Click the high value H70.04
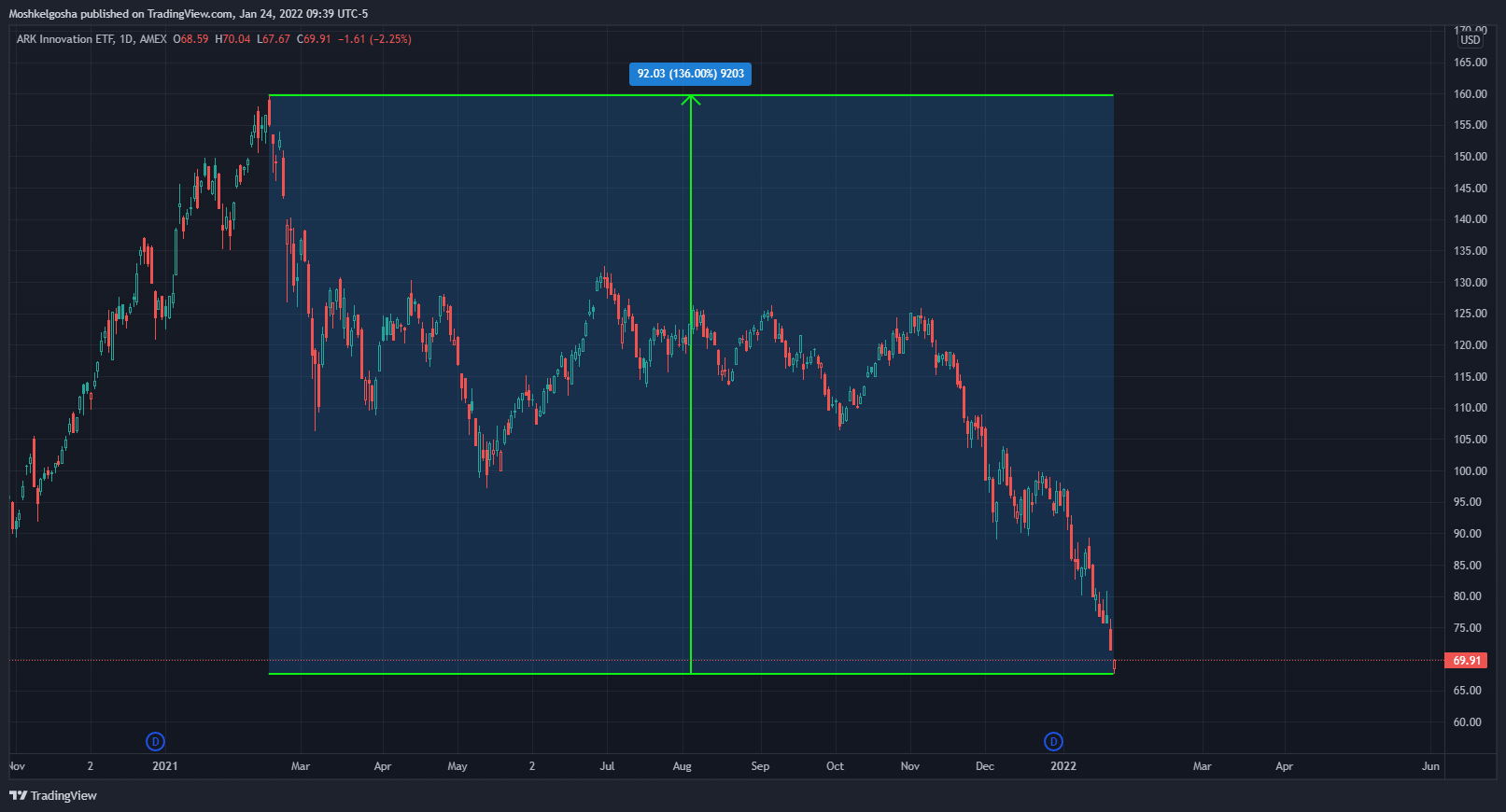Screen dimensions: 1506x812 [232, 39]
